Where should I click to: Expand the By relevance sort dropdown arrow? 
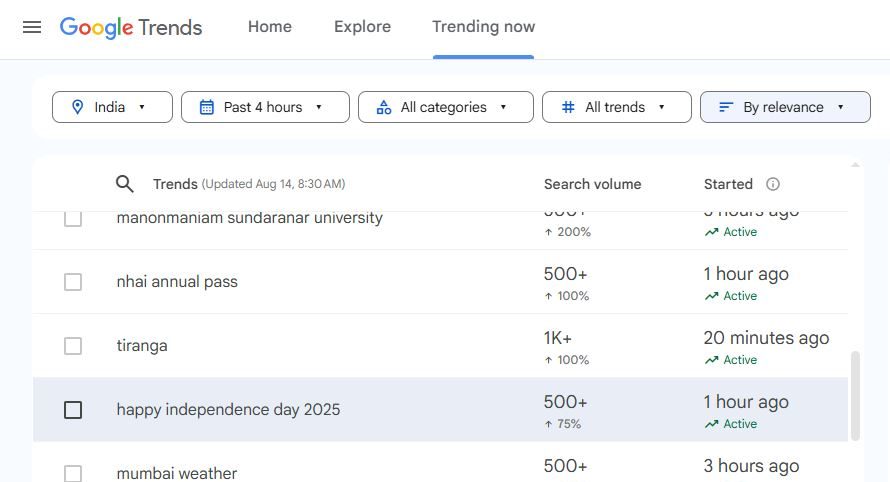point(840,107)
